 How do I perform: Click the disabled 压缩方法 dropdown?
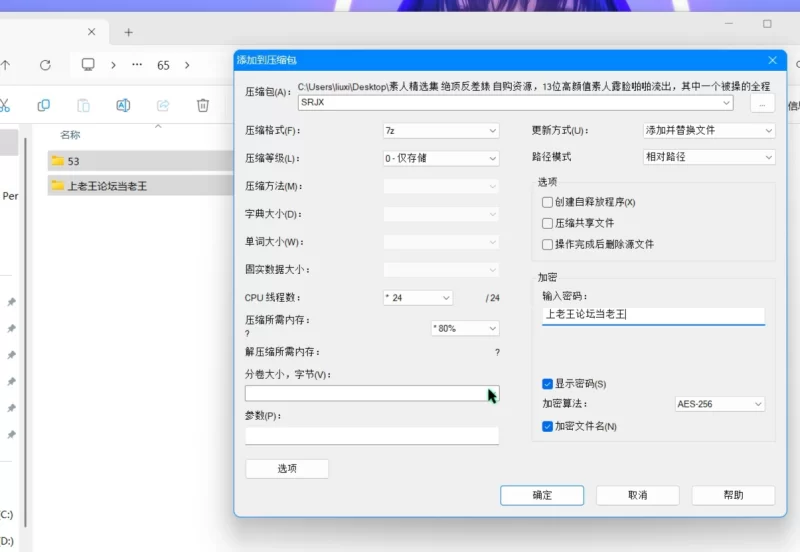coord(441,186)
